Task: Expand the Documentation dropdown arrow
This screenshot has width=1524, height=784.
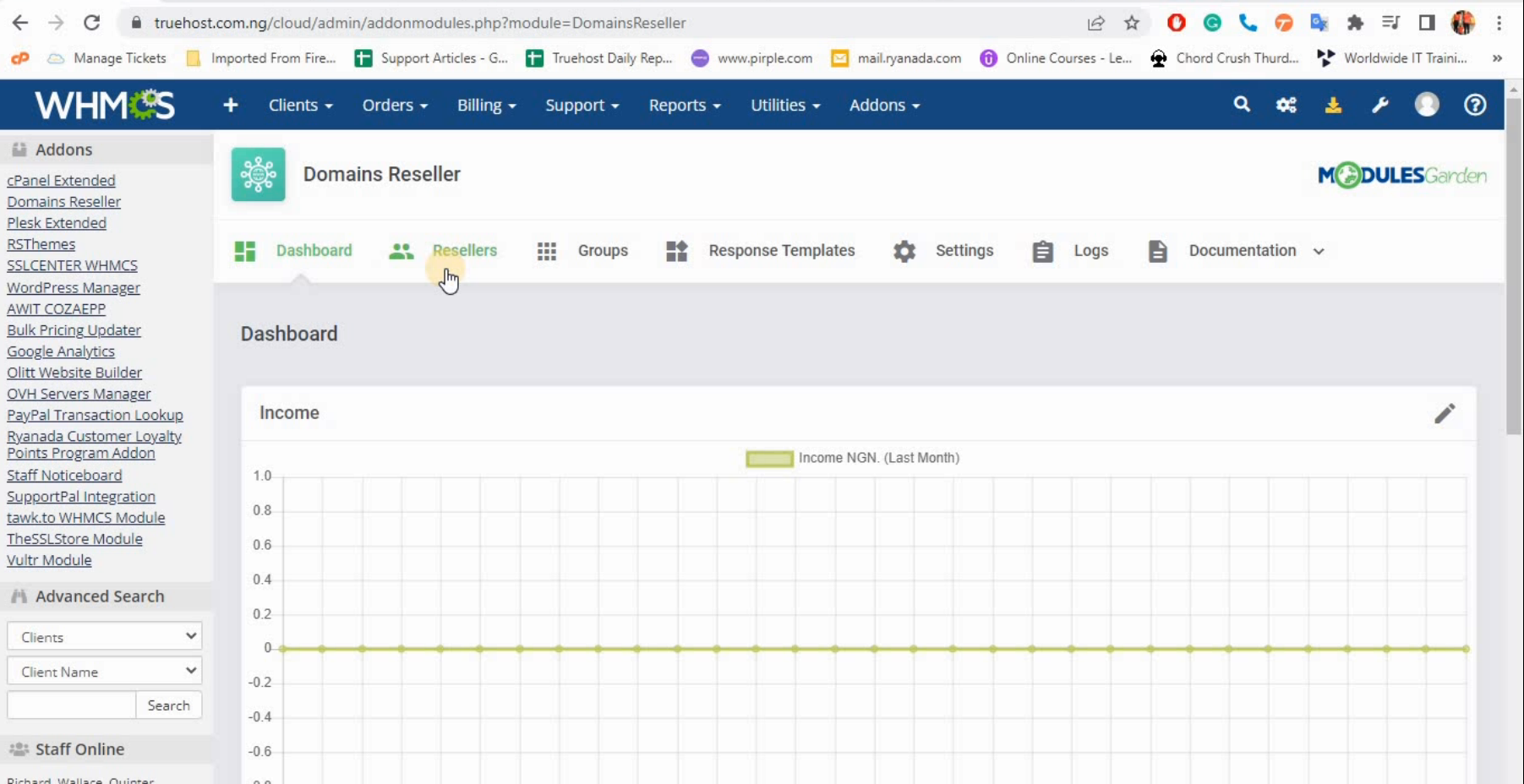Action: click(1319, 251)
